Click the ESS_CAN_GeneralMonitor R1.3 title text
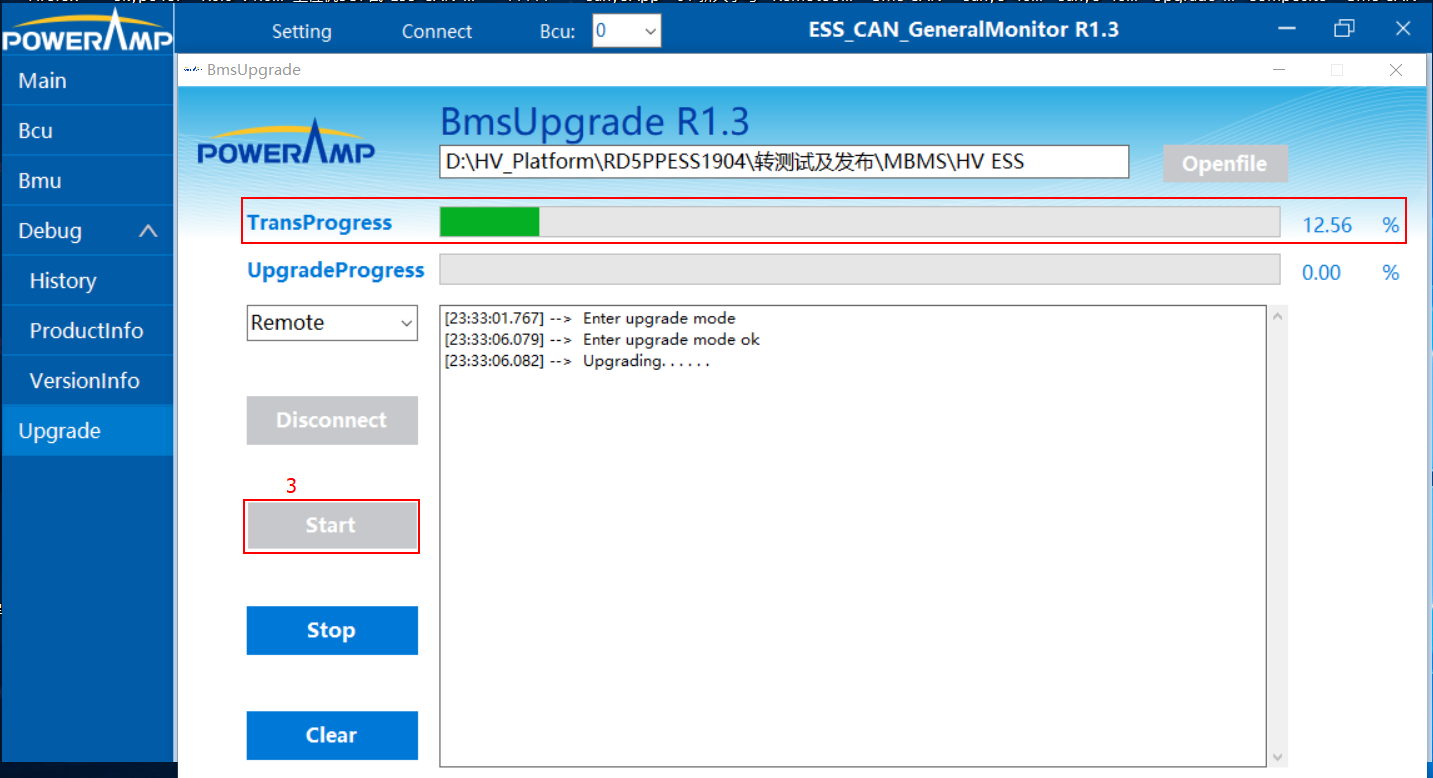 (x=964, y=30)
